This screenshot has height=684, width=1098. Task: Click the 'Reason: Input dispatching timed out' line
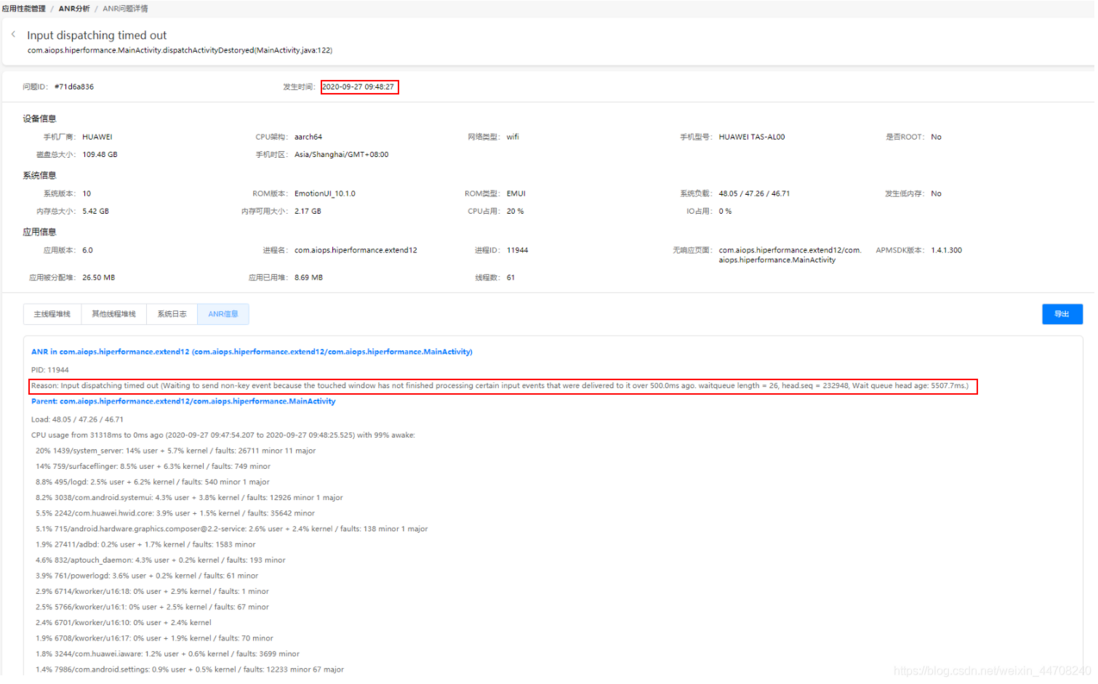pyautogui.click(x=500, y=386)
